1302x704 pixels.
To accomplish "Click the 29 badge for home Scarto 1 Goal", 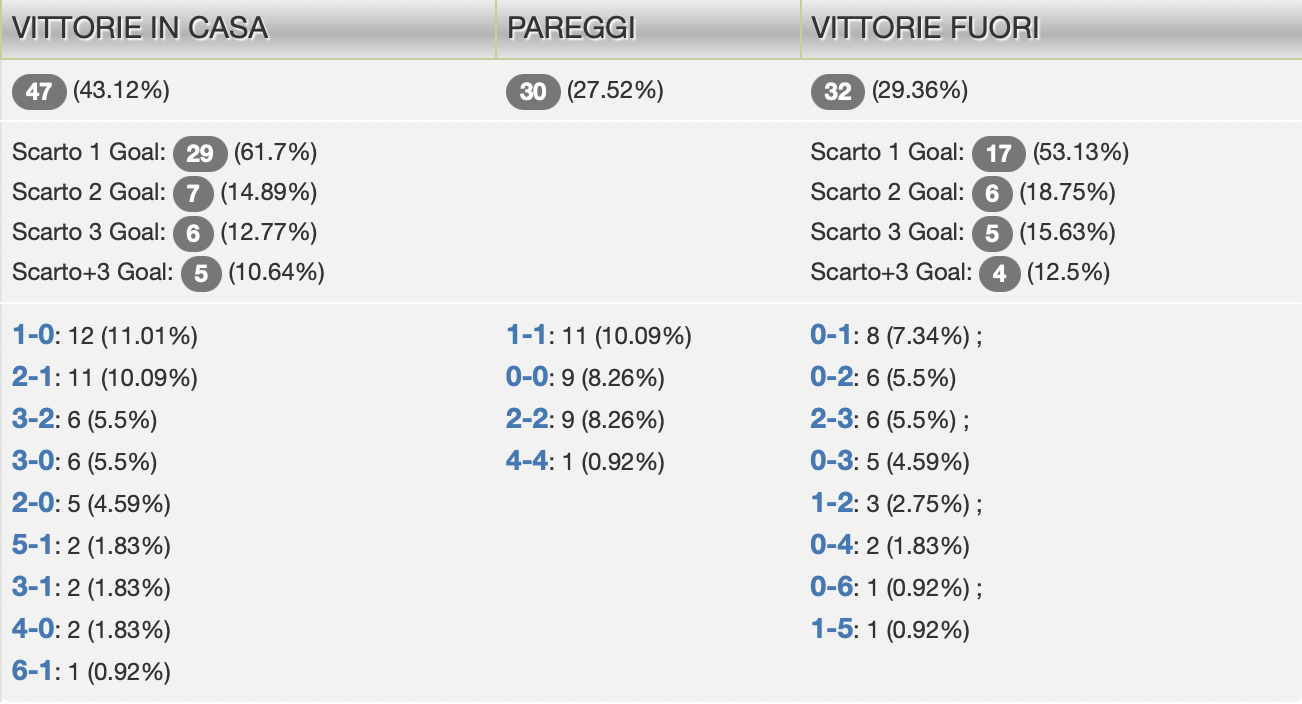I will point(200,154).
